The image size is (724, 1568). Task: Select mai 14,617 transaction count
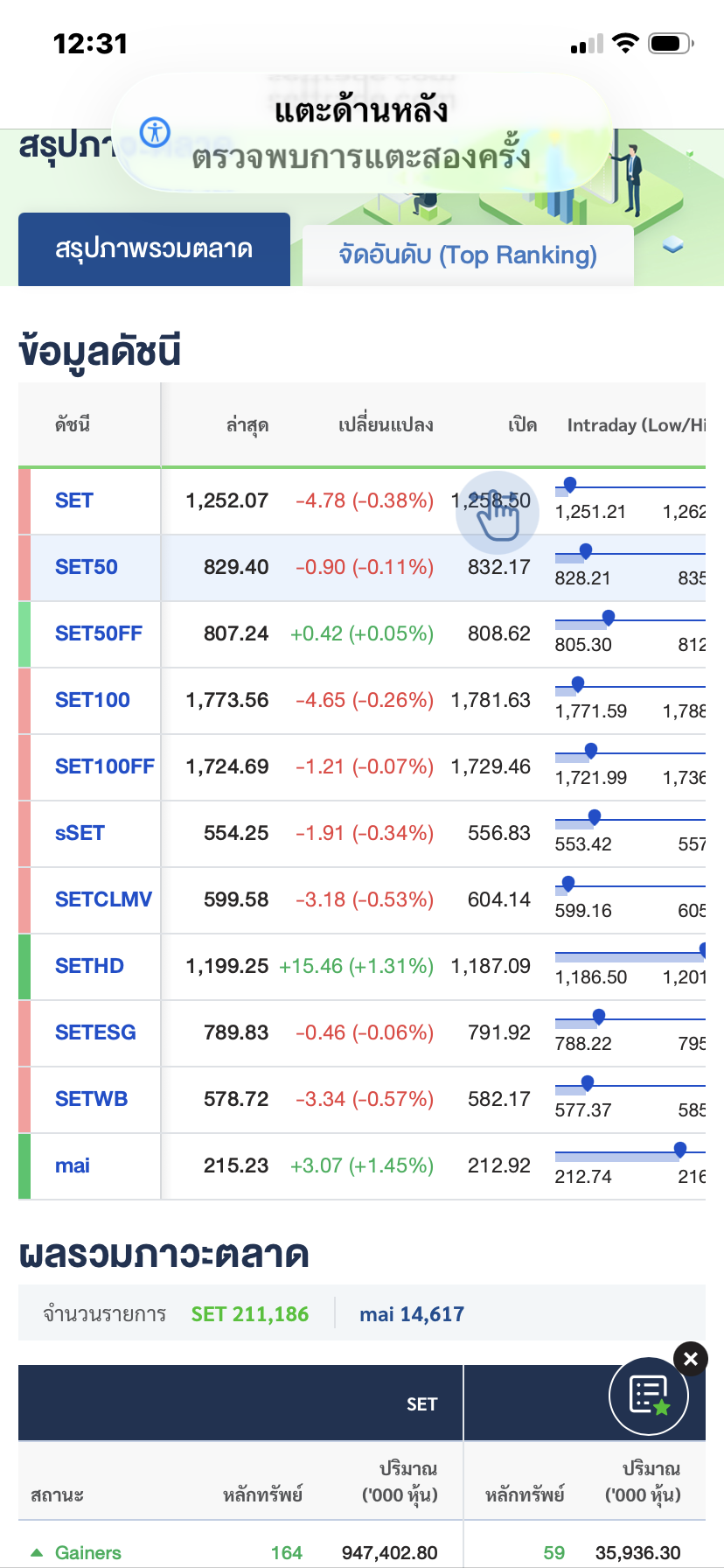click(412, 1314)
